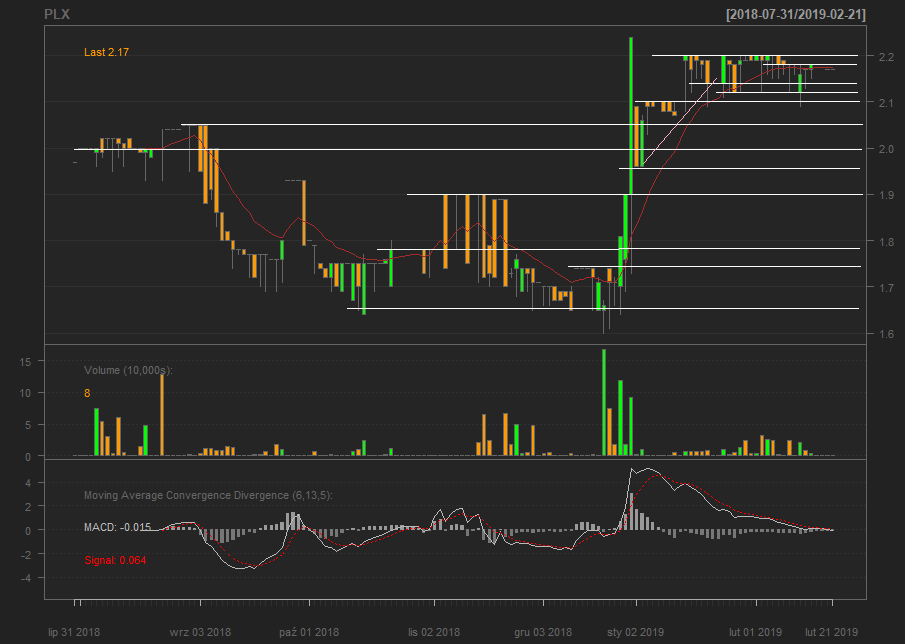Screen dimensions: 905x644
Task: Click the tall orange volume bar in August
Action: tap(162, 415)
